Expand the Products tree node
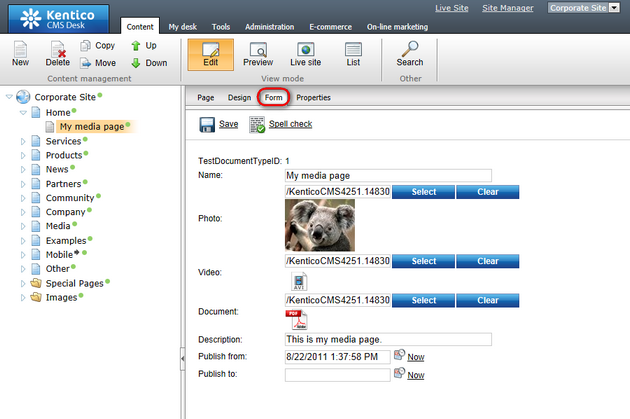 coord(23,155)
